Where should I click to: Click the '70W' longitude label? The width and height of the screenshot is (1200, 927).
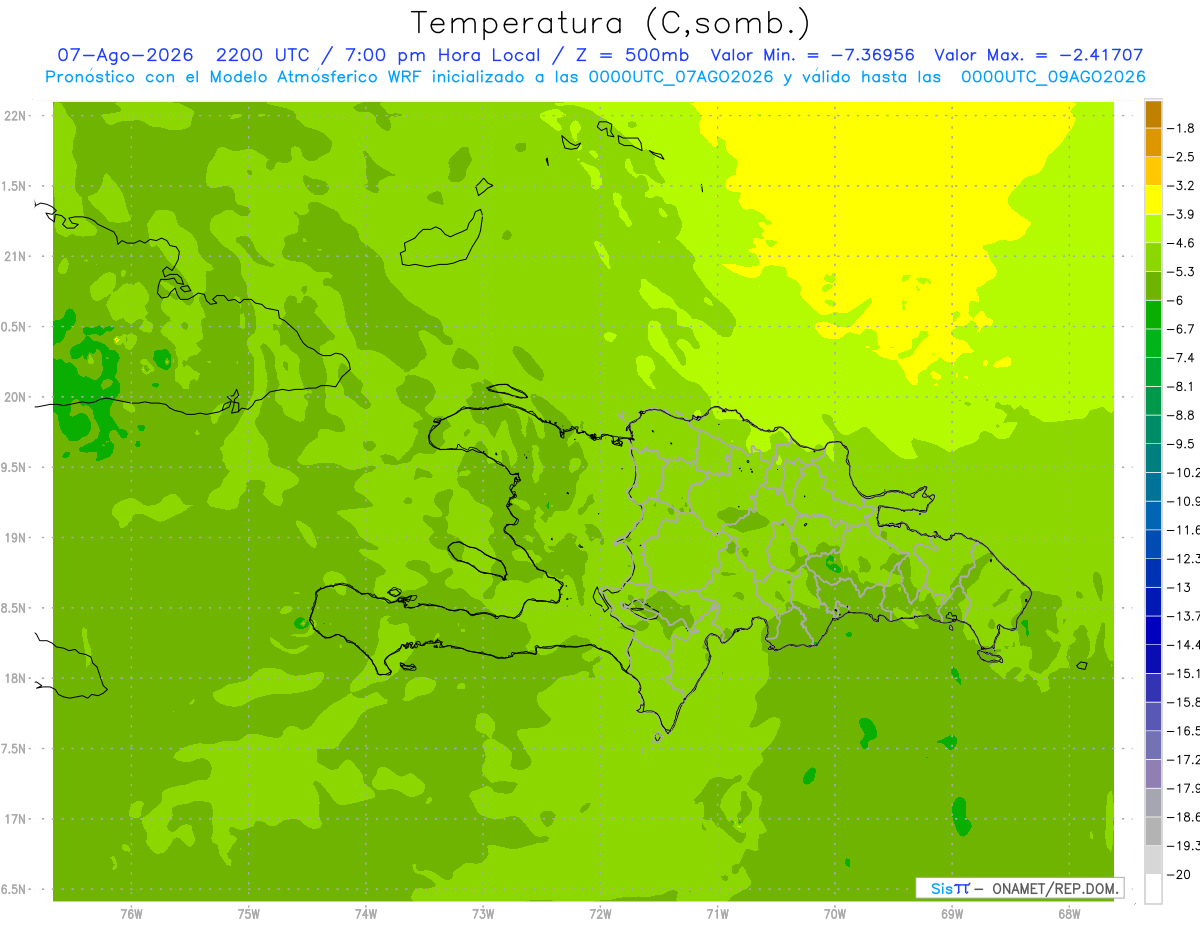point(835,913)
